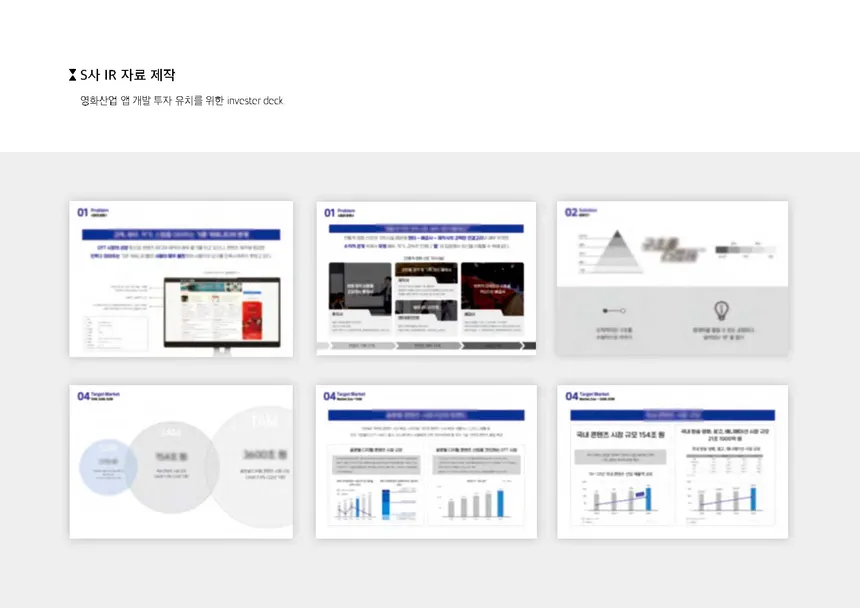Open the 01 Problem slide with monitor mockup
This screenshot has width=860, height=608.
coord(181,279)
